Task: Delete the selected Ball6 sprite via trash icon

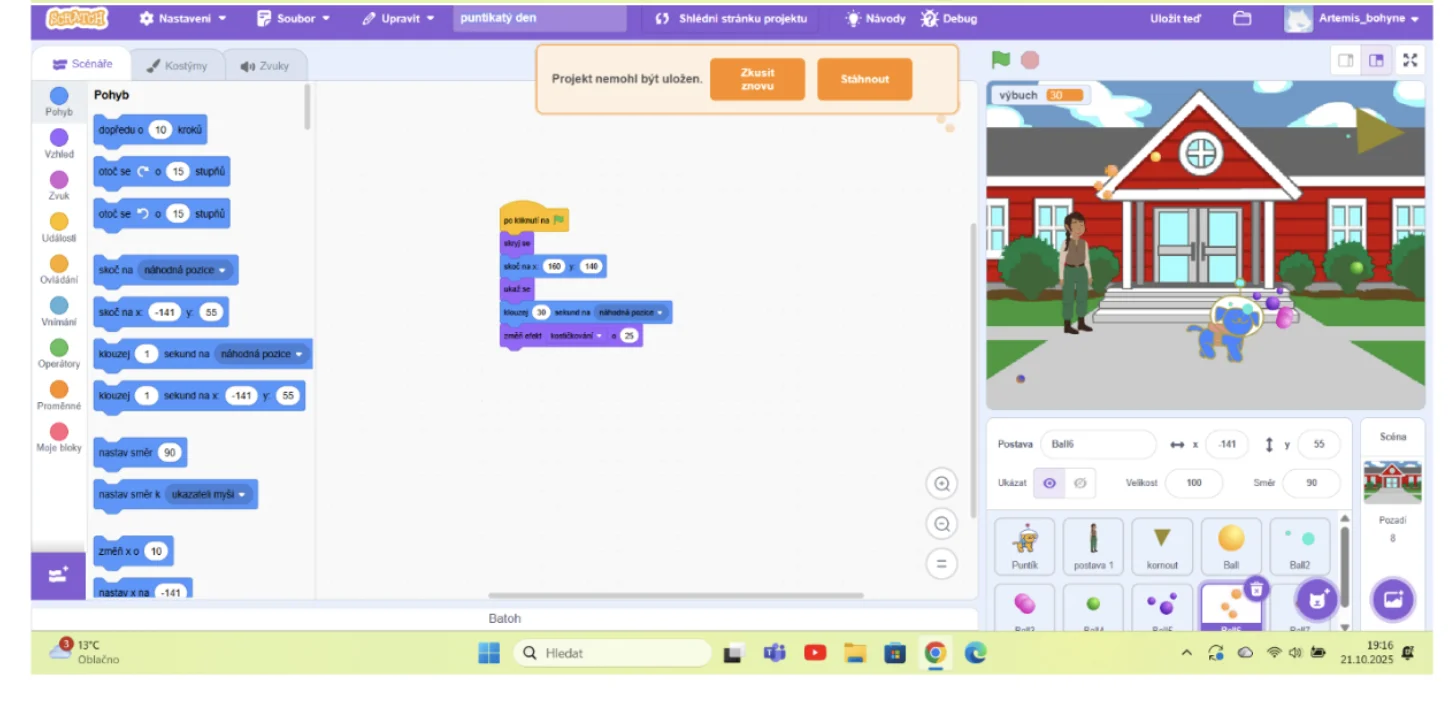Action: pos(1257,590)
